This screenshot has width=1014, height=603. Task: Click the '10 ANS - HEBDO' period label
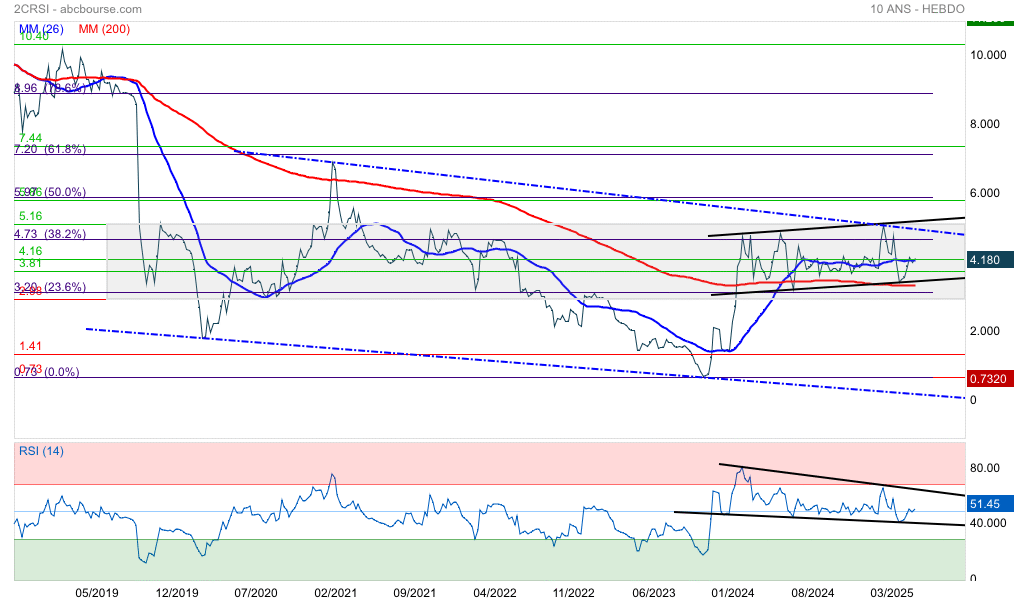coord(917,9)
